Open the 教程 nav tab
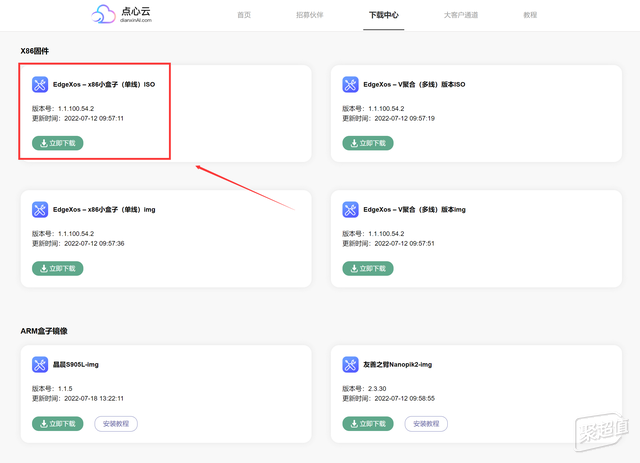The image size is (640, 463). tap(530, 15)
